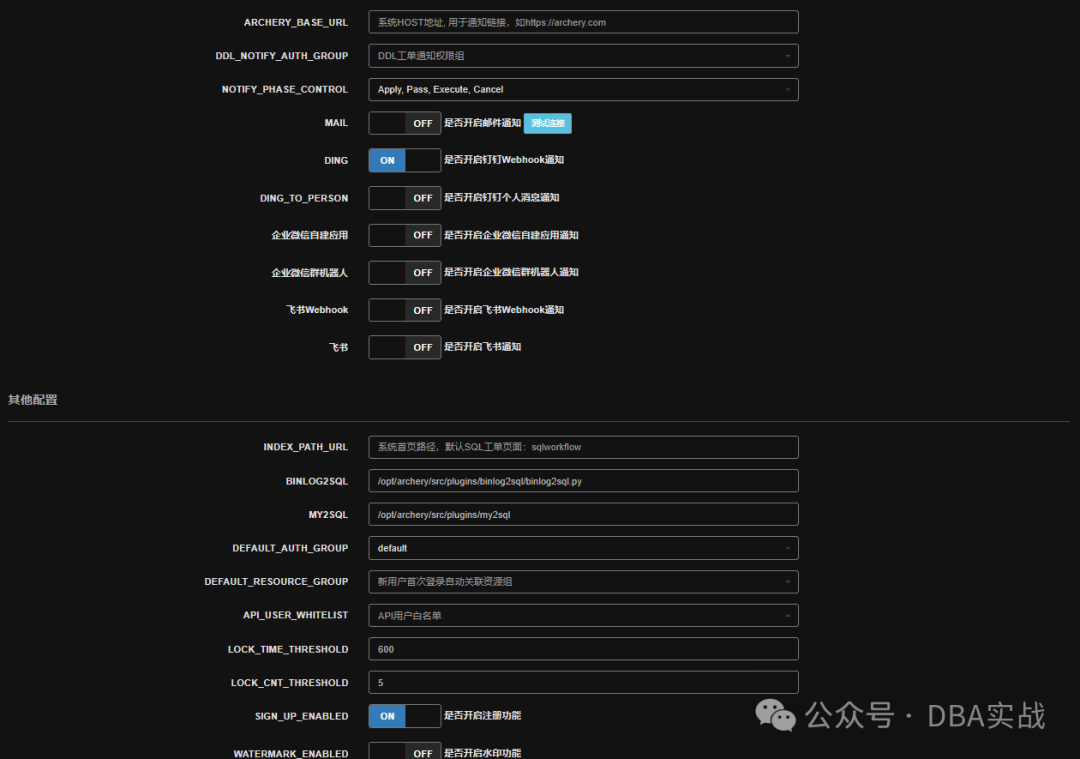
Task: Open the API_USER_WHITELIST dropdown
Action: coord(583,615)
